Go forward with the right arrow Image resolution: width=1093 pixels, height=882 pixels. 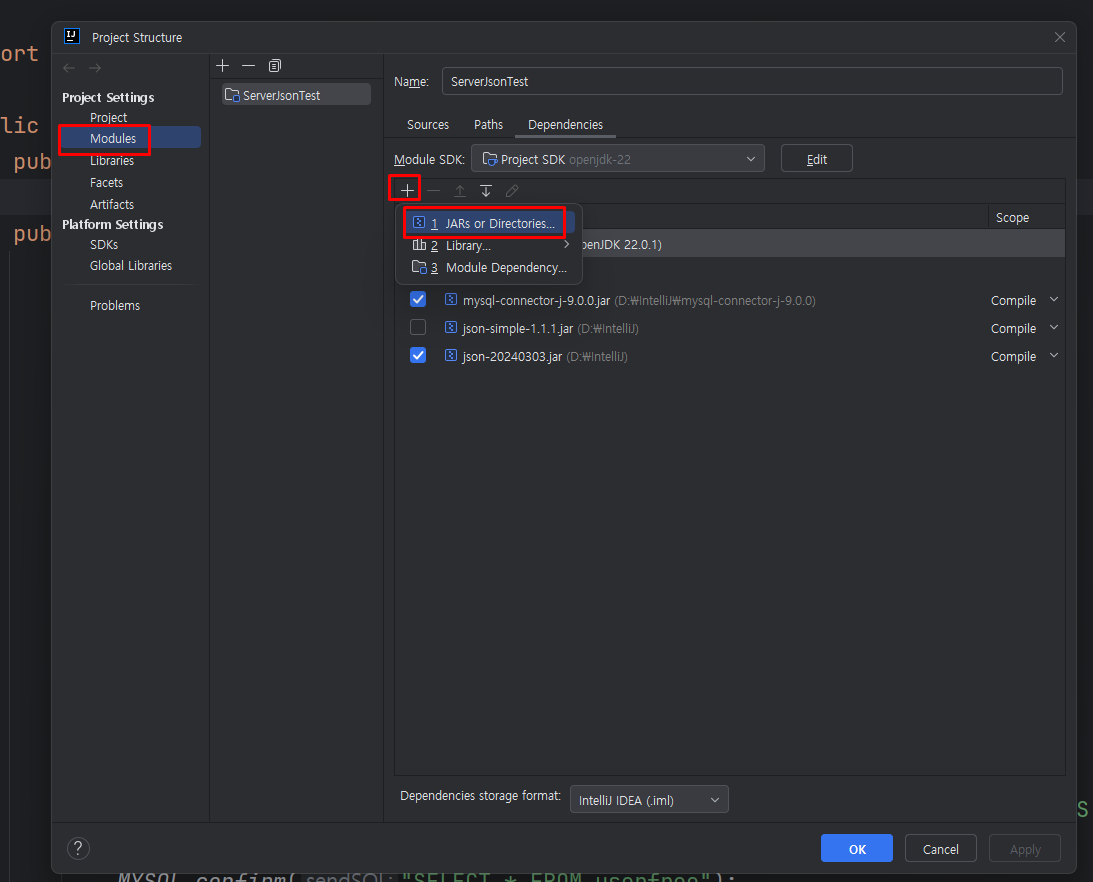[95, 68]
